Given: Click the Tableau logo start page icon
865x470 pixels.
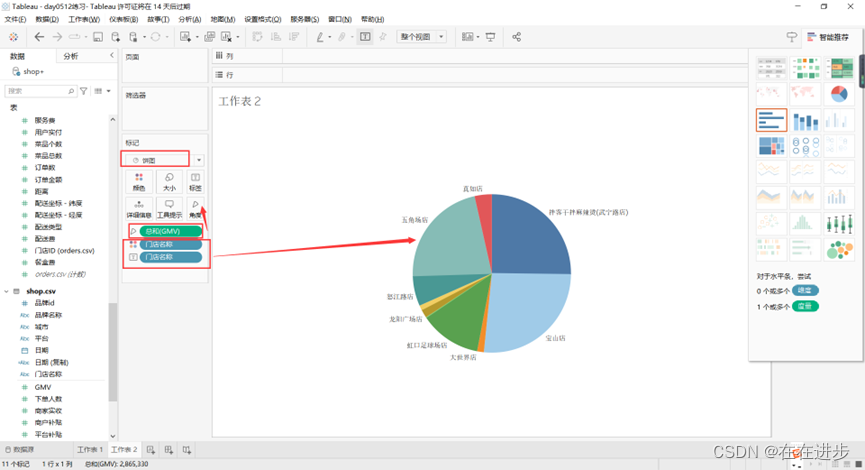Looking at the screenshot, I should tap(13, 37).
